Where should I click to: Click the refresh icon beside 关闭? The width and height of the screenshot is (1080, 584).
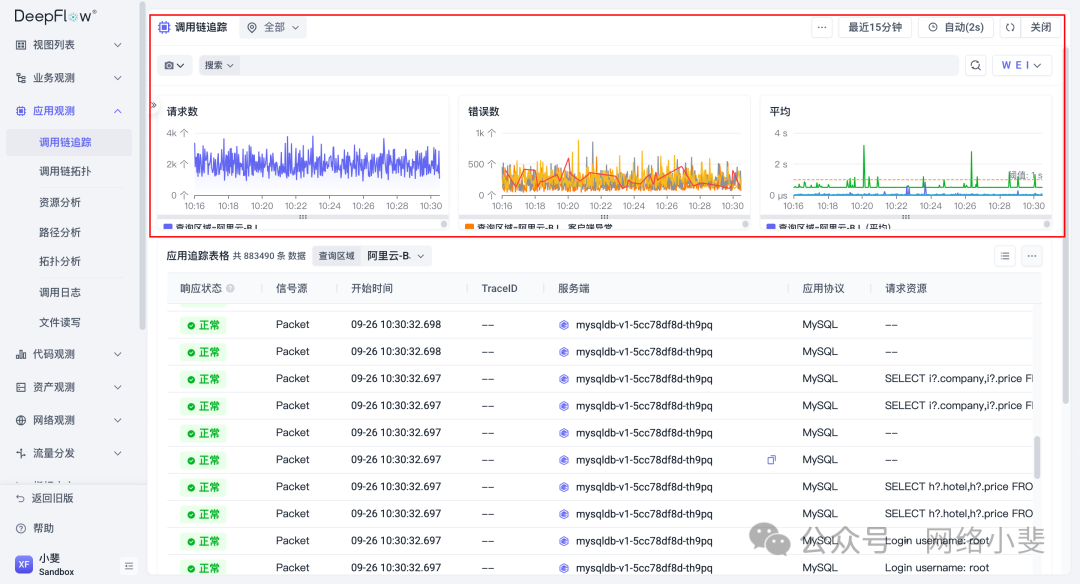1010,28
